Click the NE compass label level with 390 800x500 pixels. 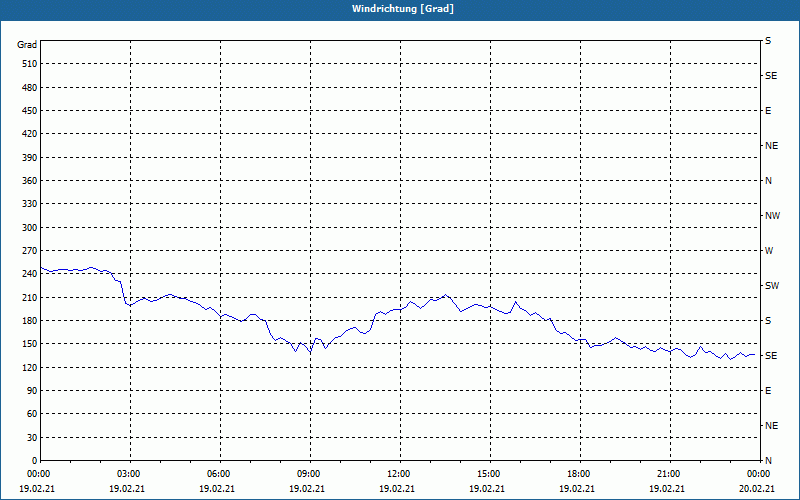coord(771,146)
